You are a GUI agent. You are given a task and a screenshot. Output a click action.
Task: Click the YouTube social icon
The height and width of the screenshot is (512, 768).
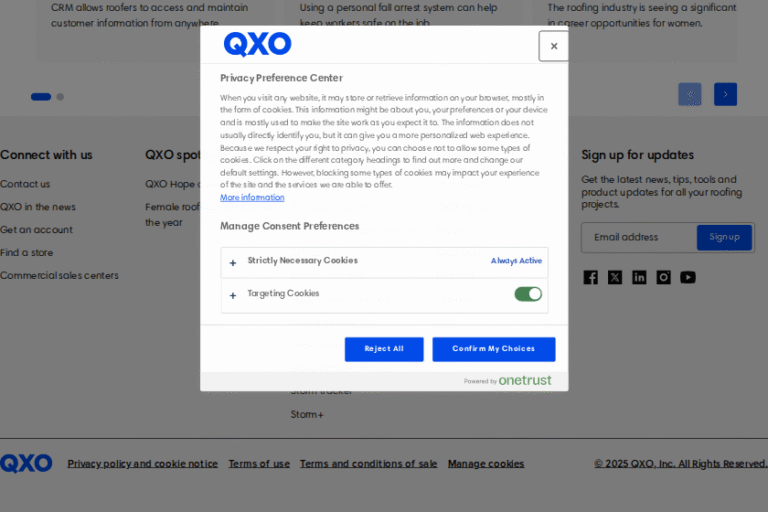pyautogui.click(x=688, y=277)
